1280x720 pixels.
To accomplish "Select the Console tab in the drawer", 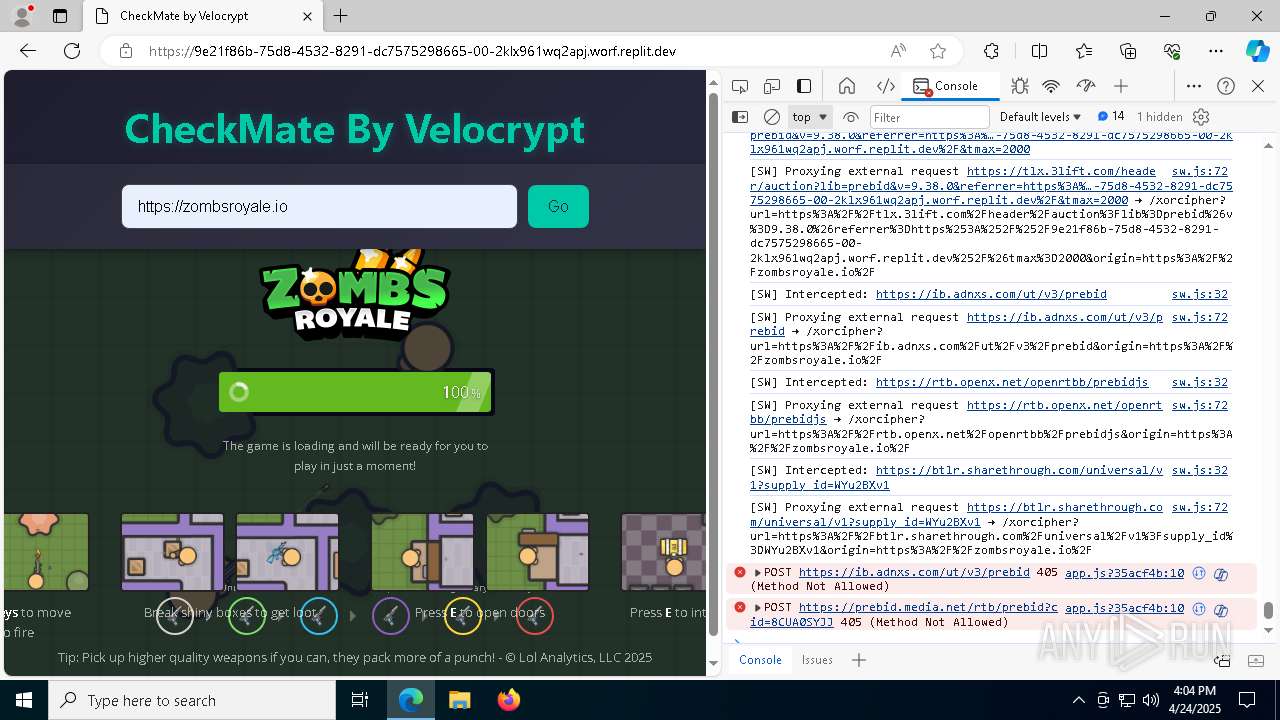I will (760, 660).
